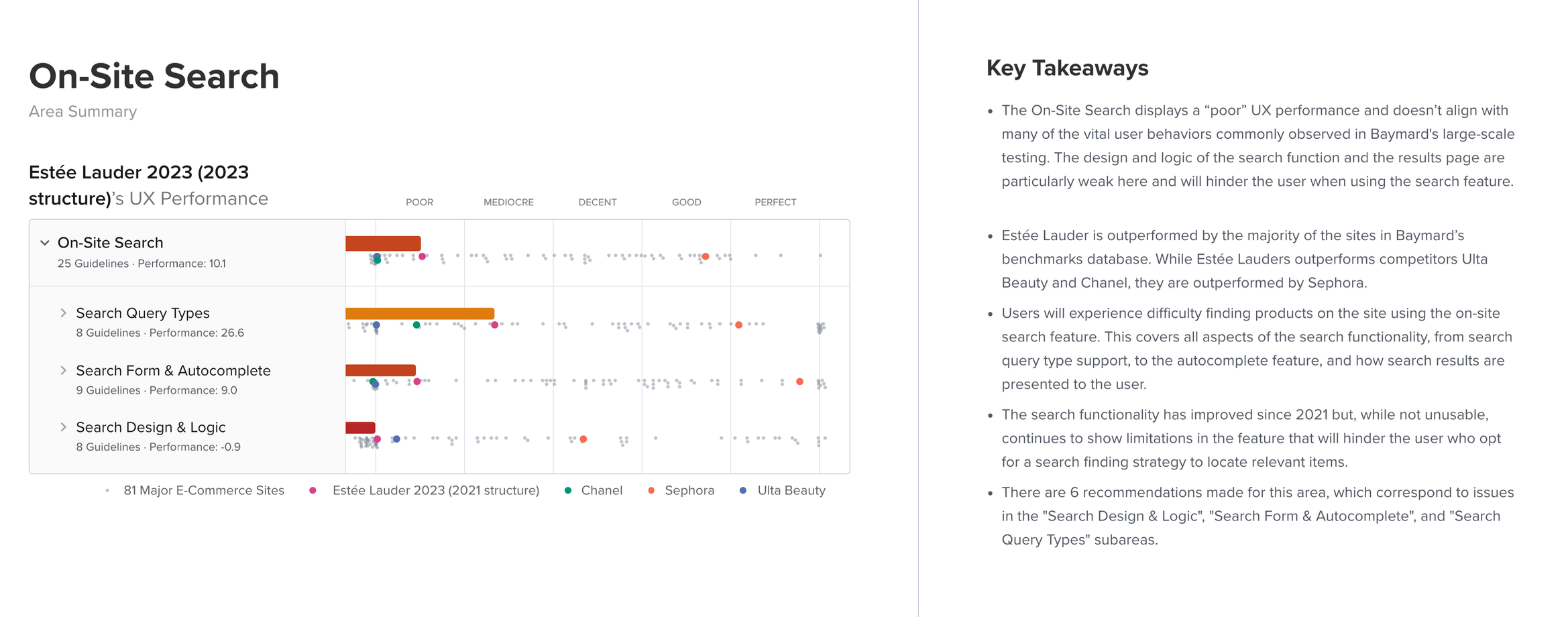The width and height of the screenshot is (1568, 617).
Task: Click '8 Guidelines · Performance: 26.6' text
Action: tap(160, 333)
